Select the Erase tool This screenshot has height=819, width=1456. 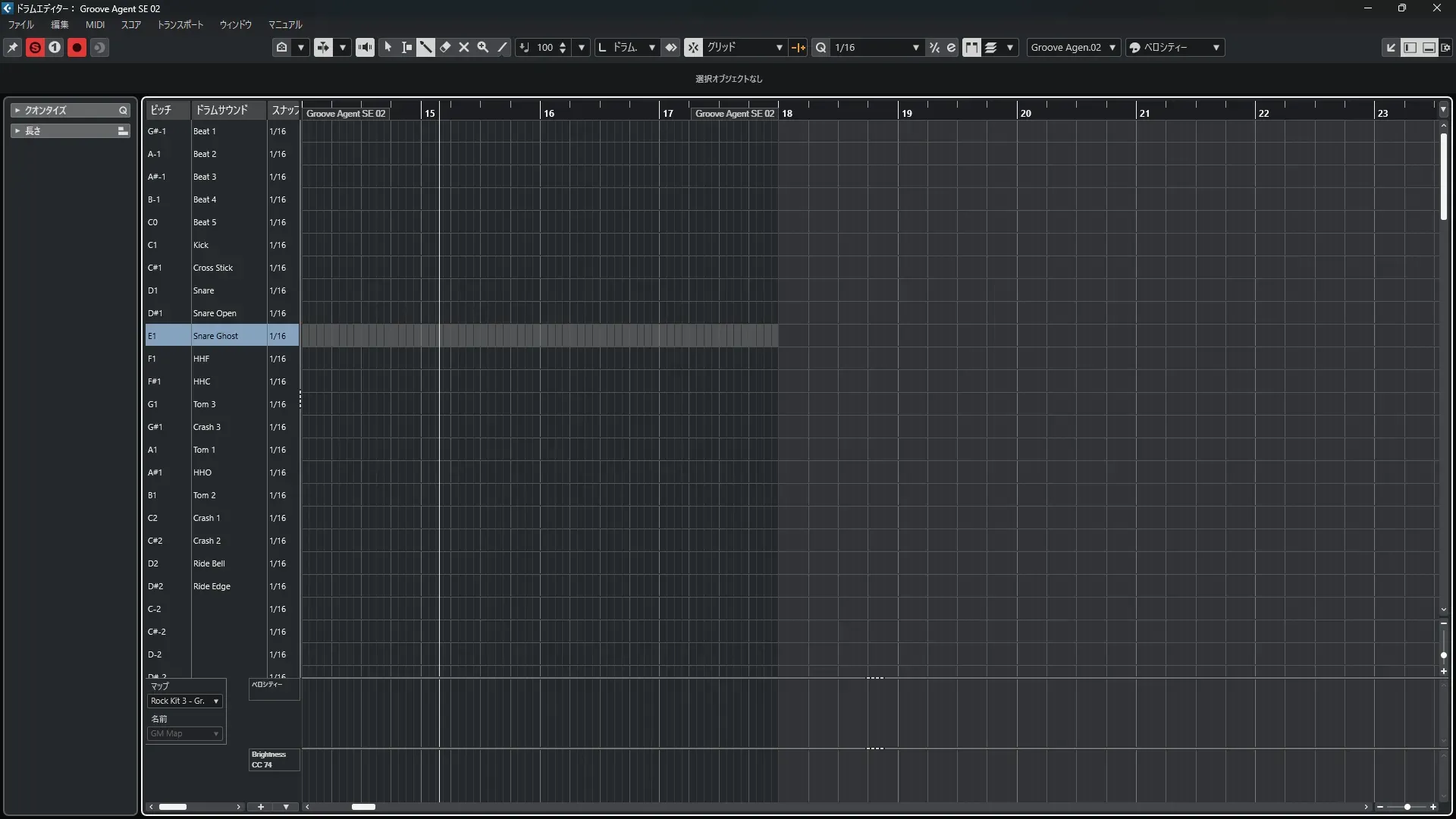445,47
